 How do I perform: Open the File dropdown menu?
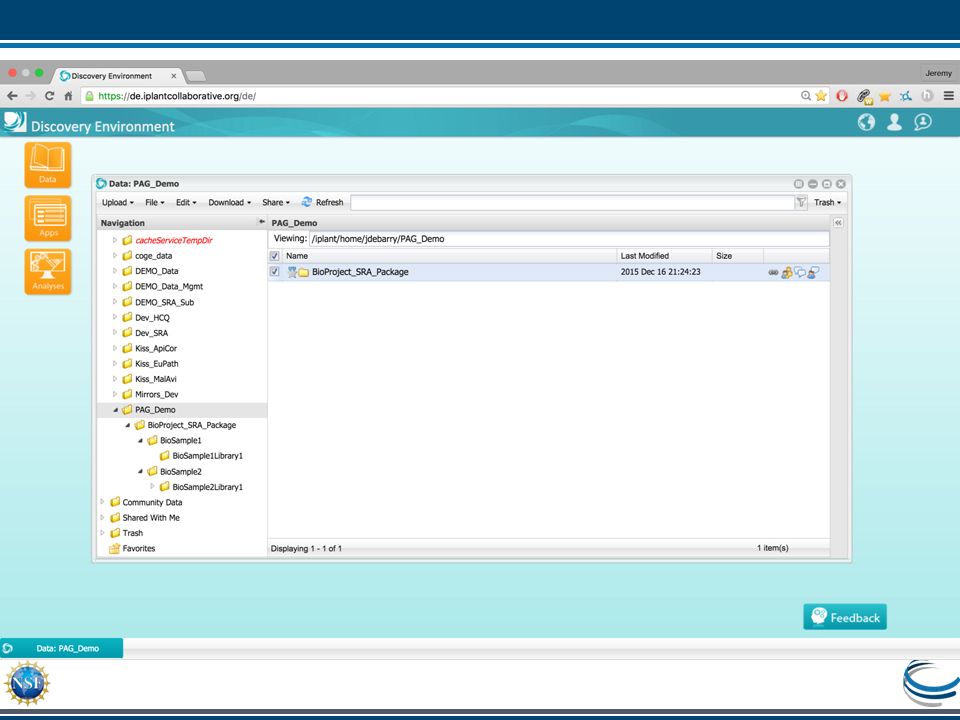[x=154, y=202]
